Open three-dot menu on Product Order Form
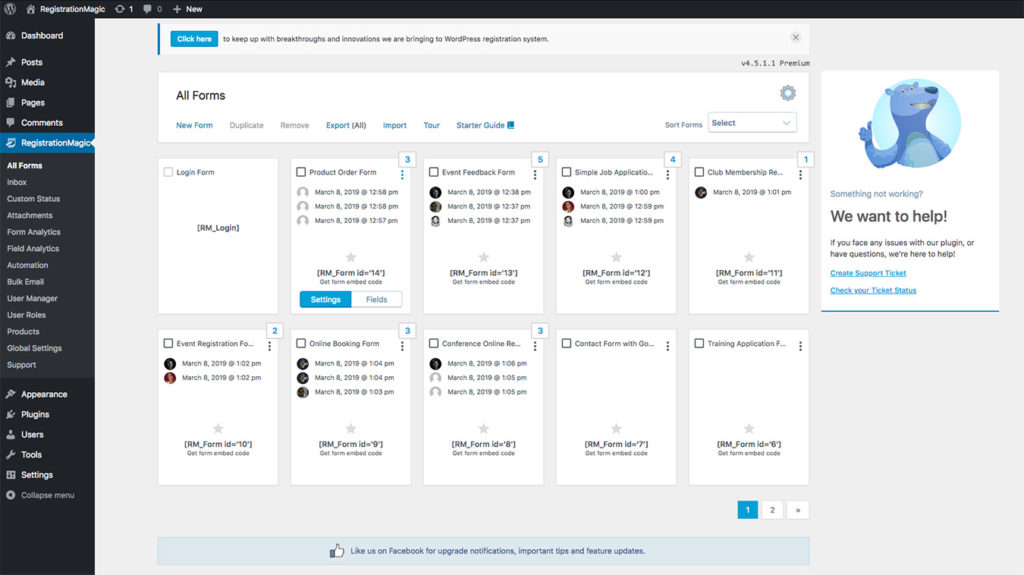Screen dimensions: 1024x575 coord(402,175)
